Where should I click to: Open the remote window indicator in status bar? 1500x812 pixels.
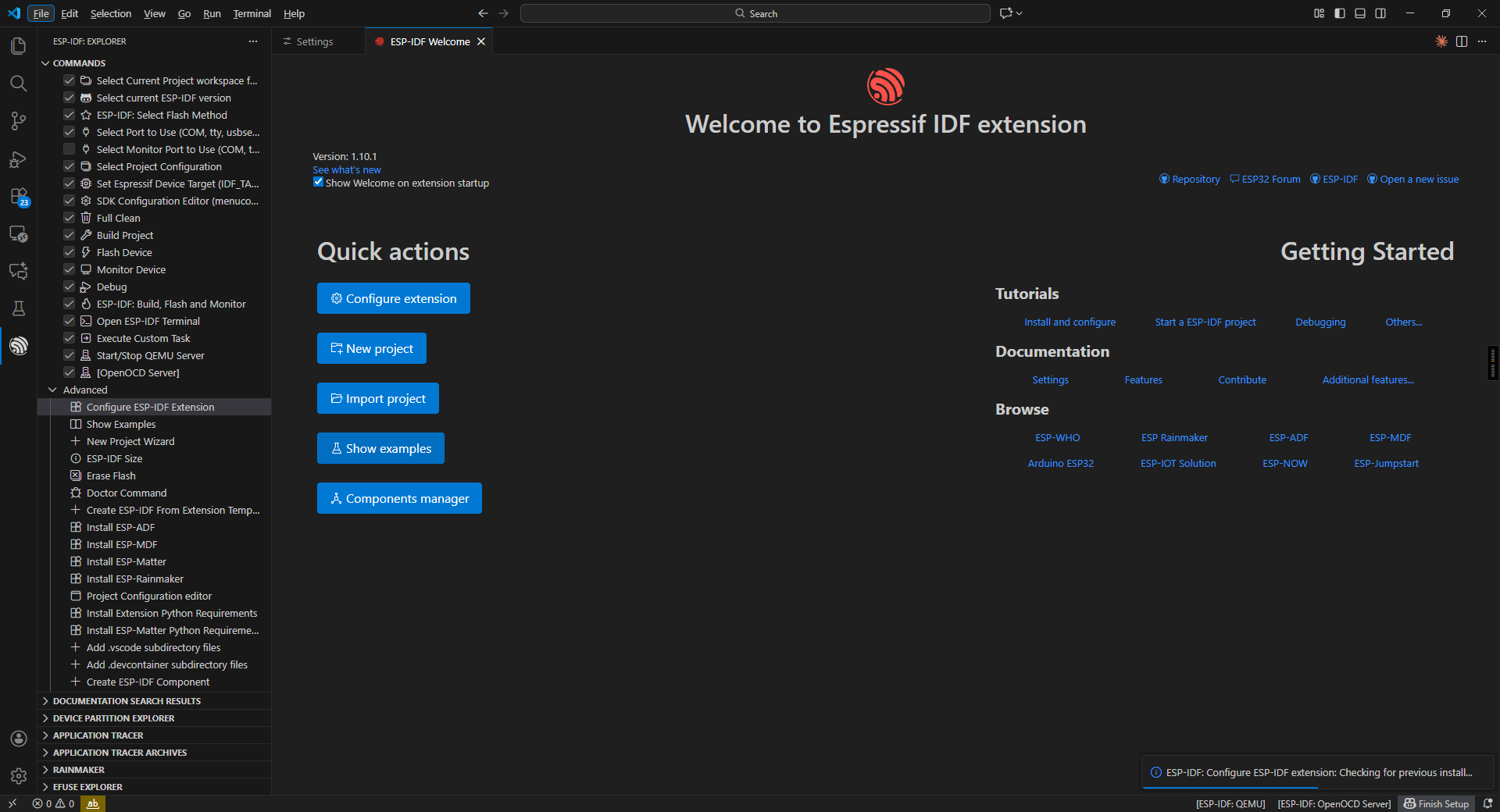click(x=12, y=803)
